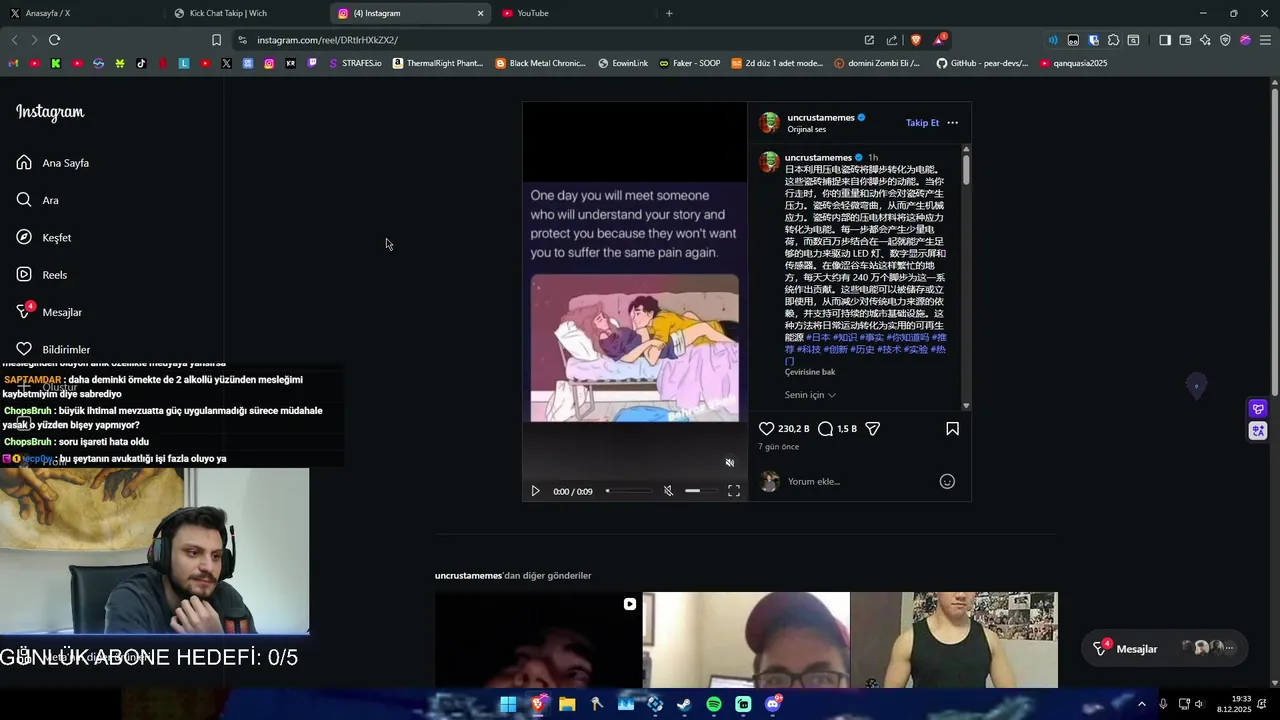Open the three-dot post options menu

coord(952,122)
